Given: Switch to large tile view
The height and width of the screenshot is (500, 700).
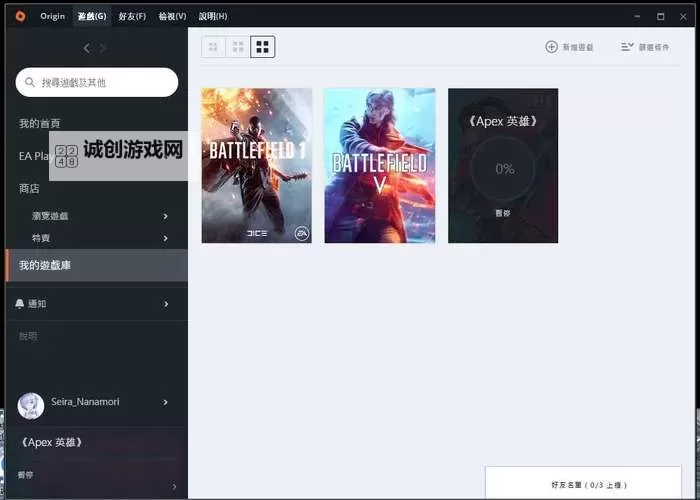Looking at the screenshot, I should click(262, 47).
